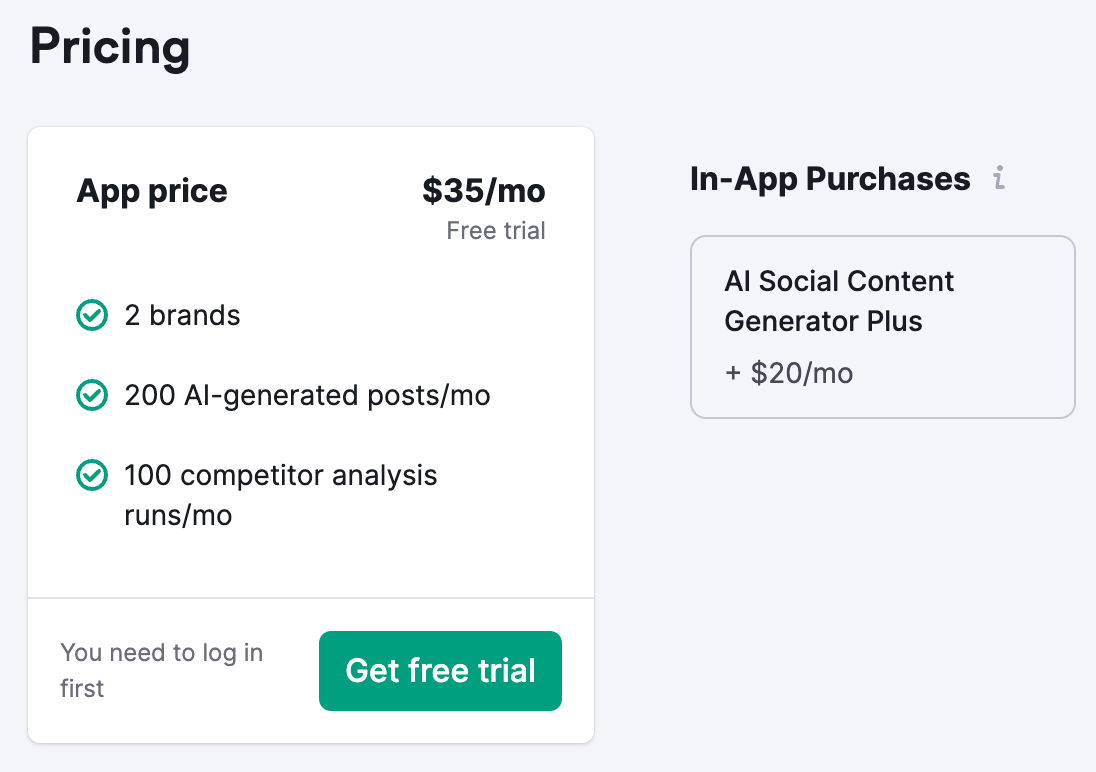Select the $35/mo price text
This screenshot has width=1096, height=772.
pyautogui.click(x=485, y=191)
